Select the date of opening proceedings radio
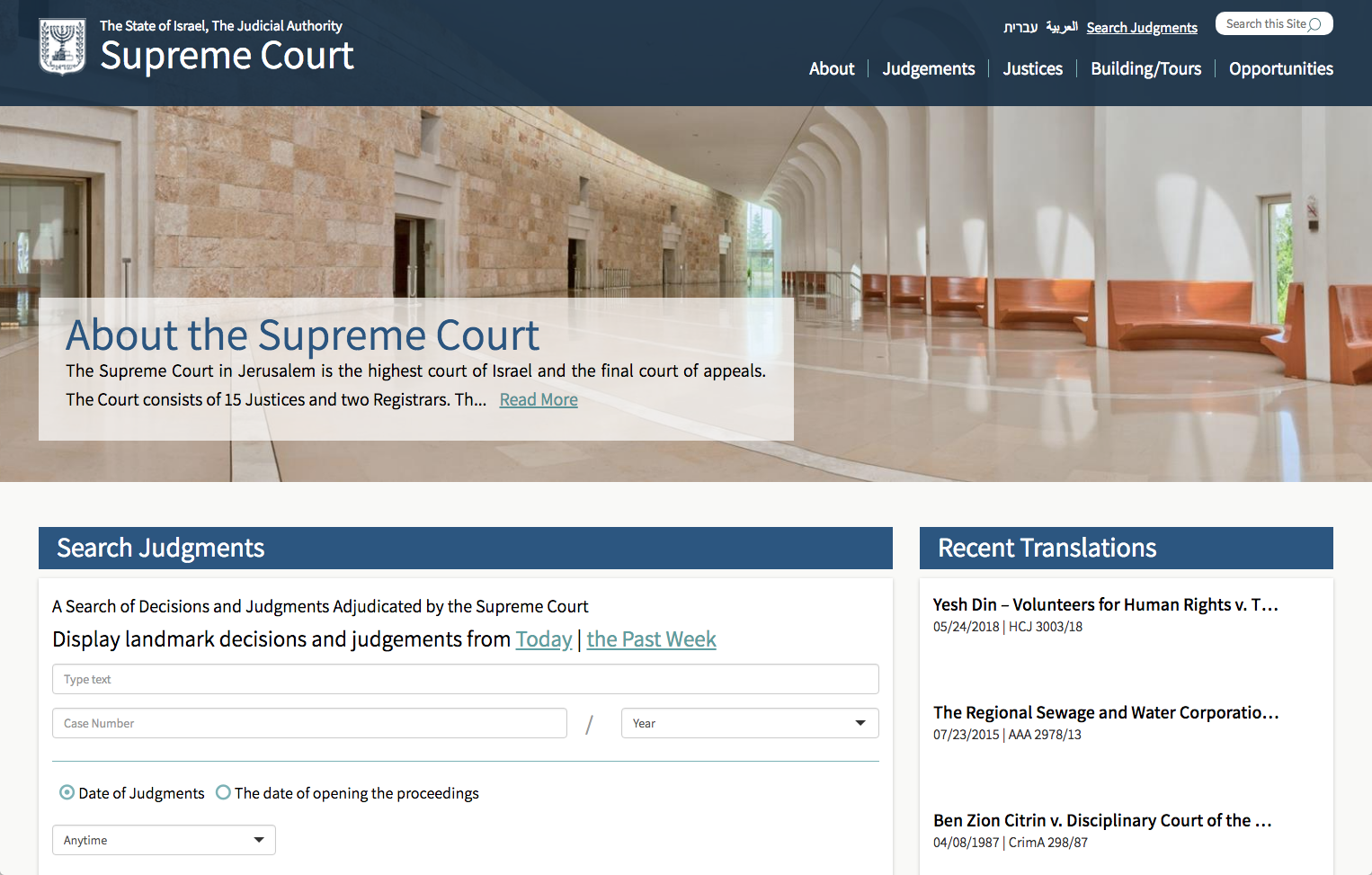The image size is (1372, 875). tap(223, 792)
